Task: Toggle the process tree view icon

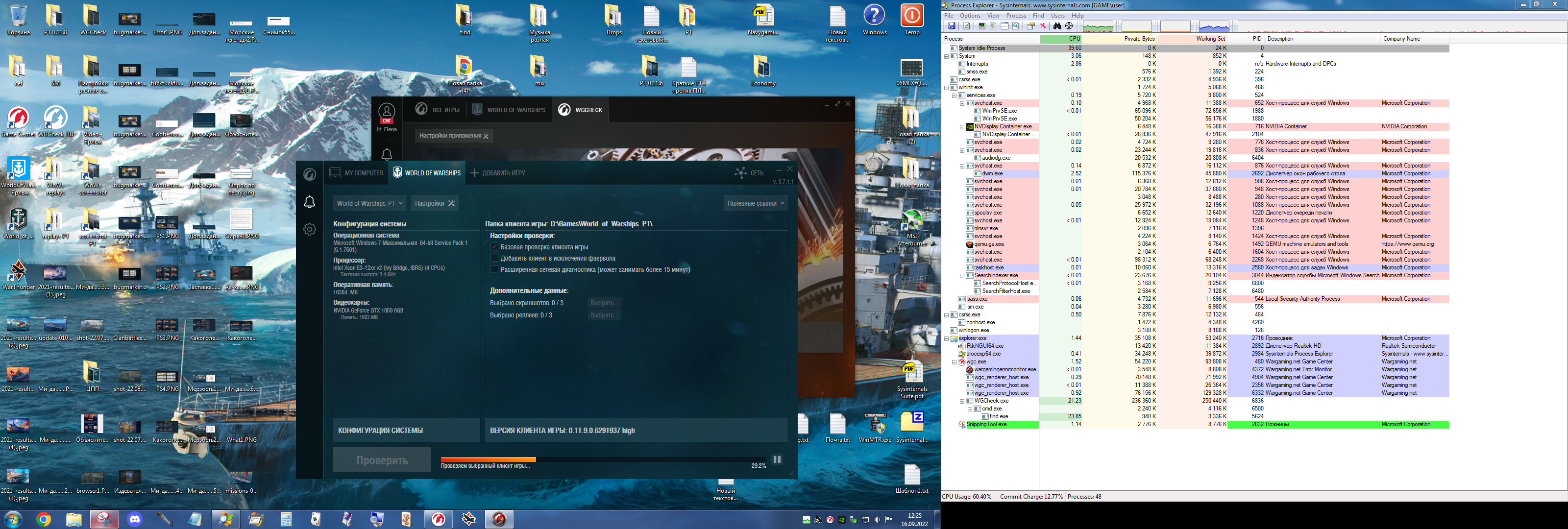Action: tap(993, 26)
